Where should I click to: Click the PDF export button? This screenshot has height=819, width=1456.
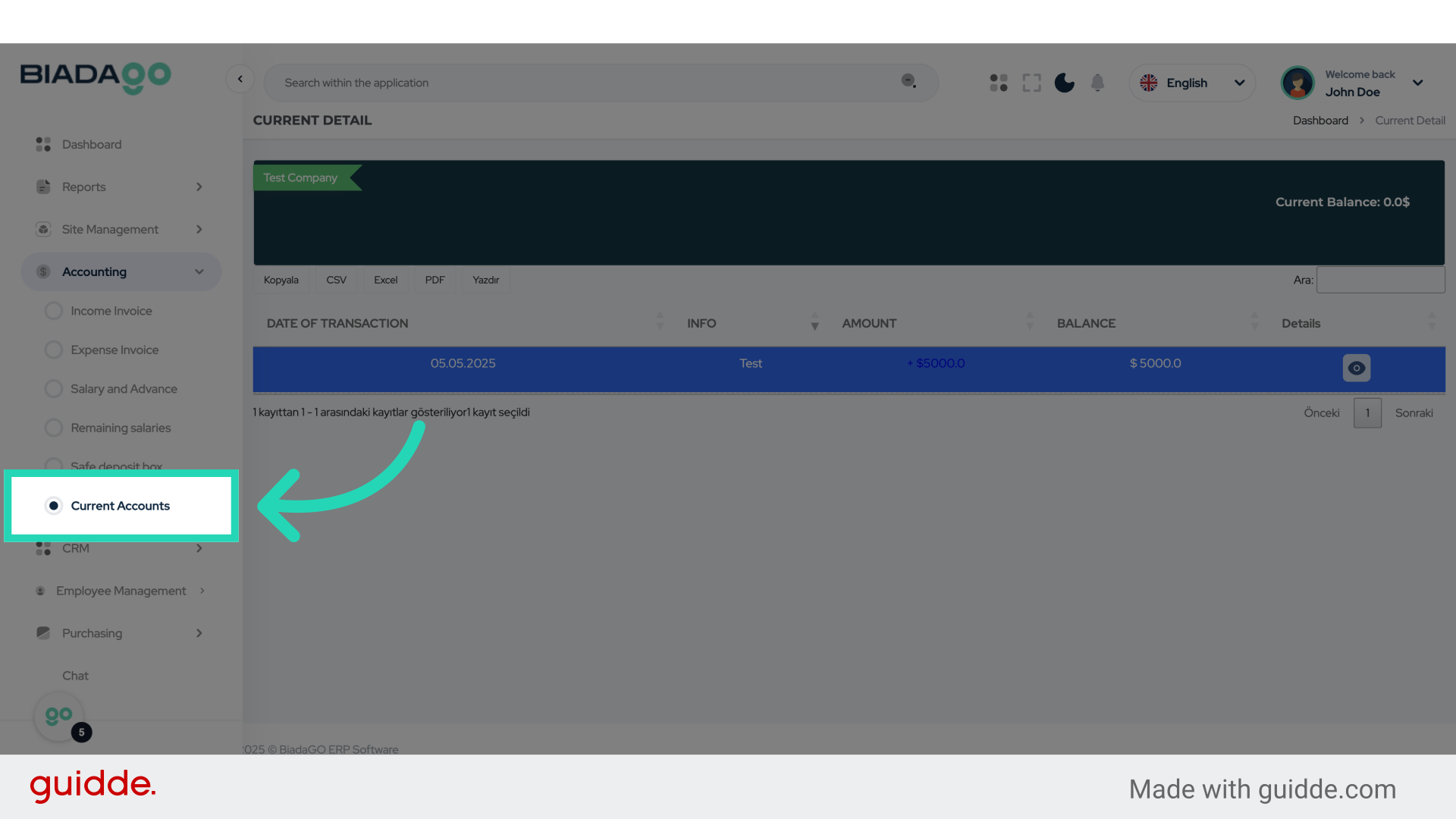(x=435, y=280)
